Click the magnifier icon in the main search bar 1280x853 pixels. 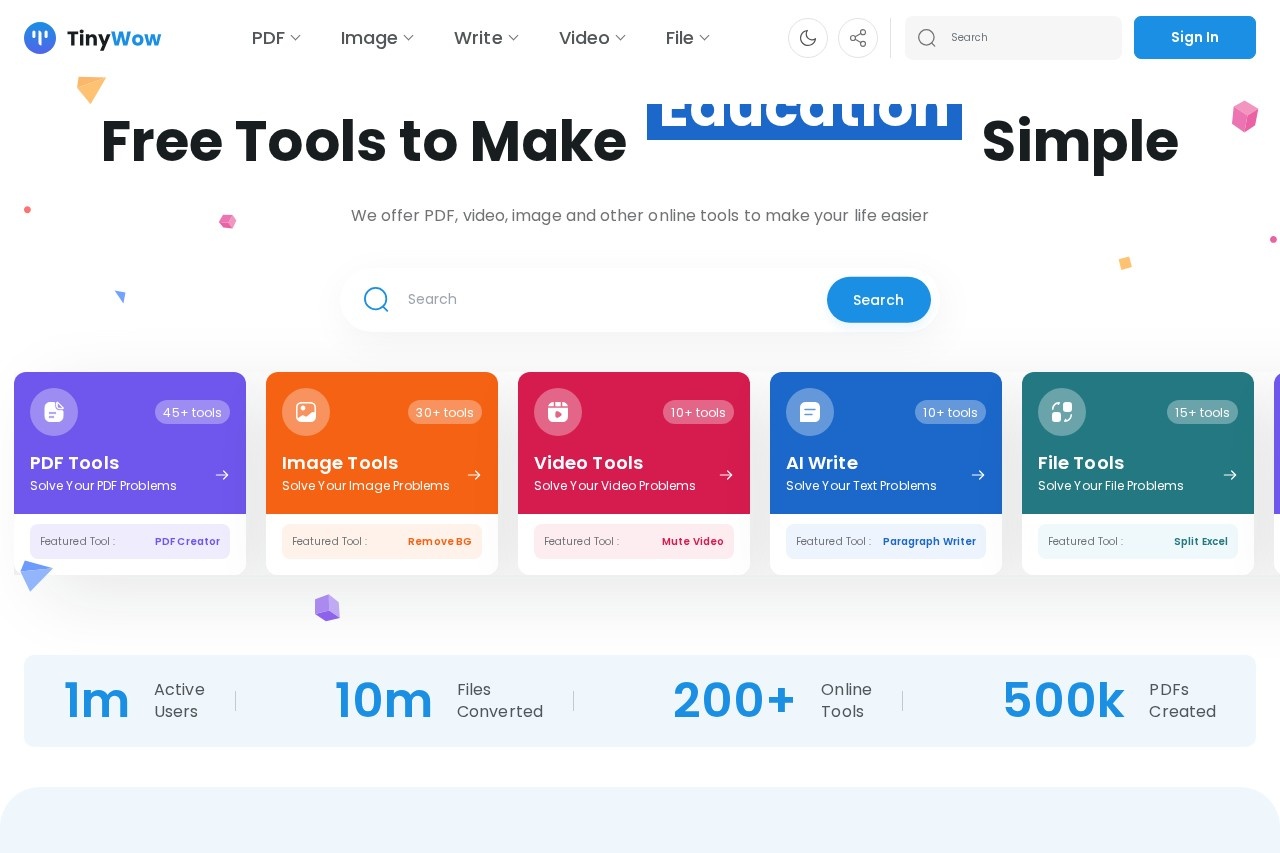point(376,299)
